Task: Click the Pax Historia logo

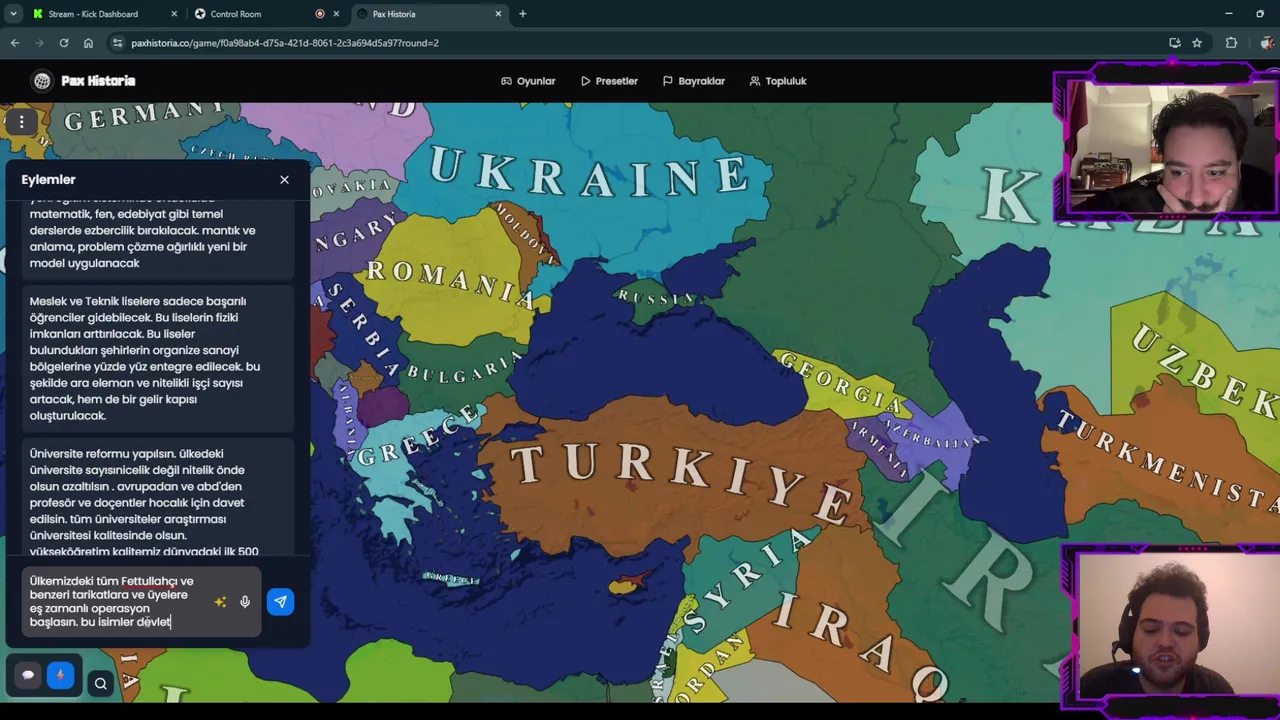Action: pyautogui.click(x=84, y=81)
